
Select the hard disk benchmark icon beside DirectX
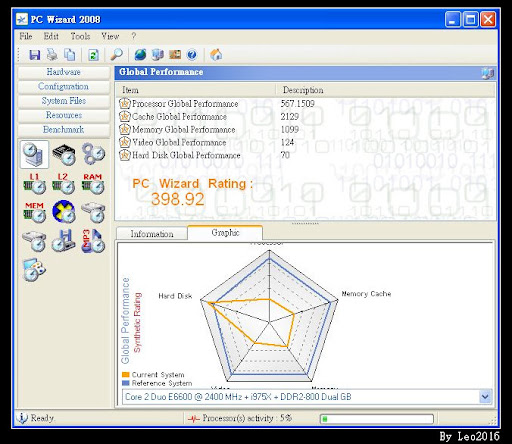coord(93,212)
